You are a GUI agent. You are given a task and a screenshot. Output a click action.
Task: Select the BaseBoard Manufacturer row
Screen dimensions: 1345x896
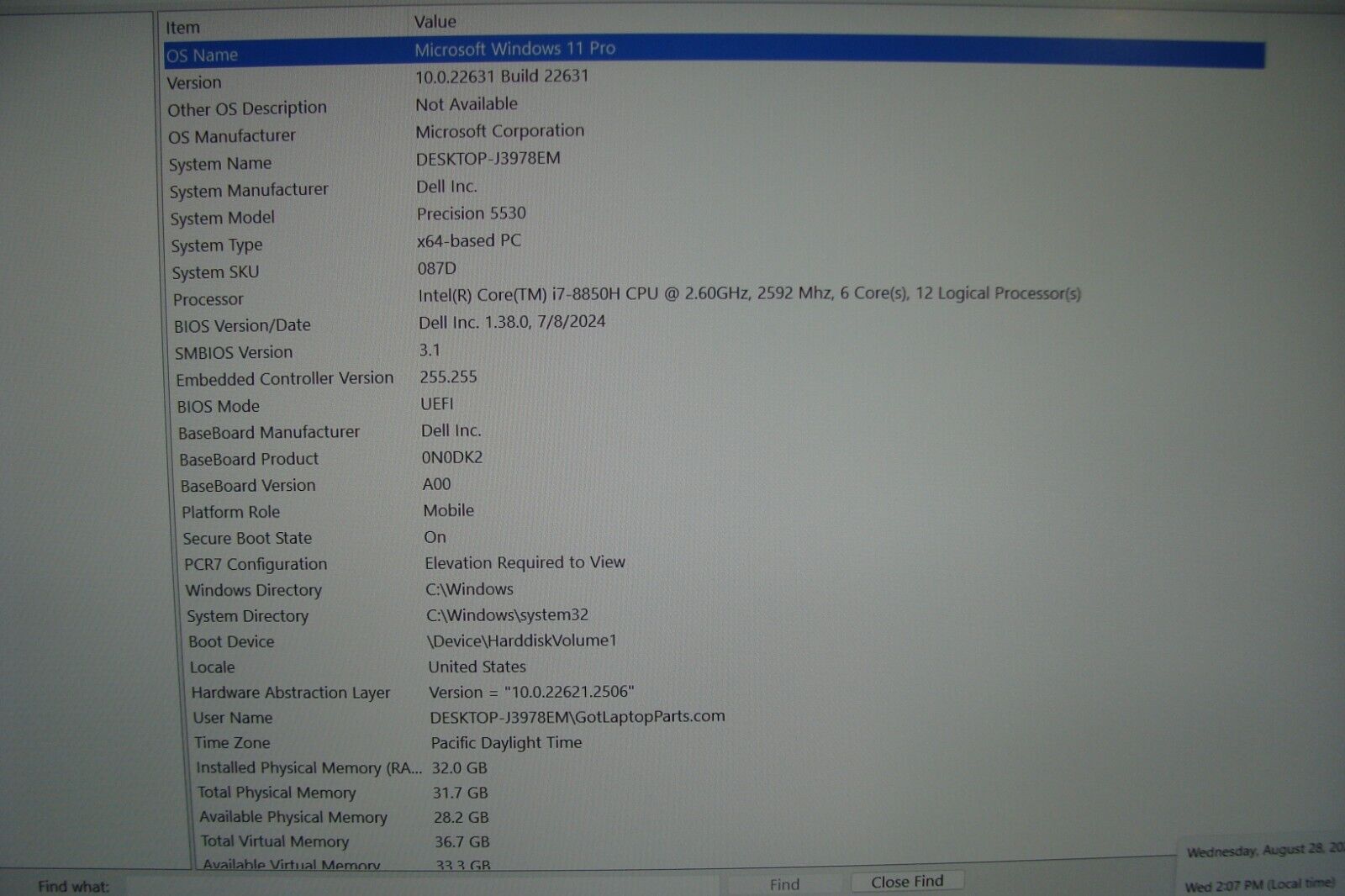(x=268, y=432)
